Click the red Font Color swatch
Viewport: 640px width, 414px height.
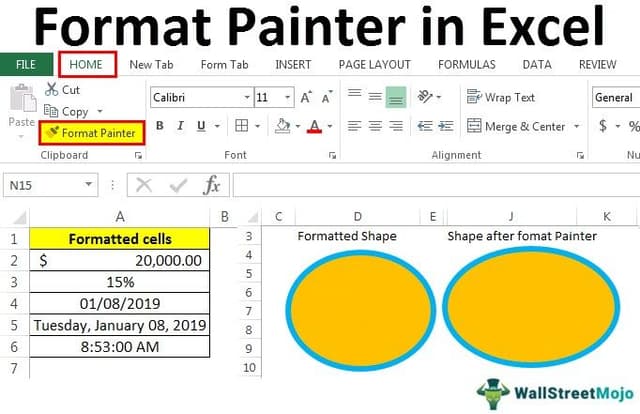click(315, 127)
